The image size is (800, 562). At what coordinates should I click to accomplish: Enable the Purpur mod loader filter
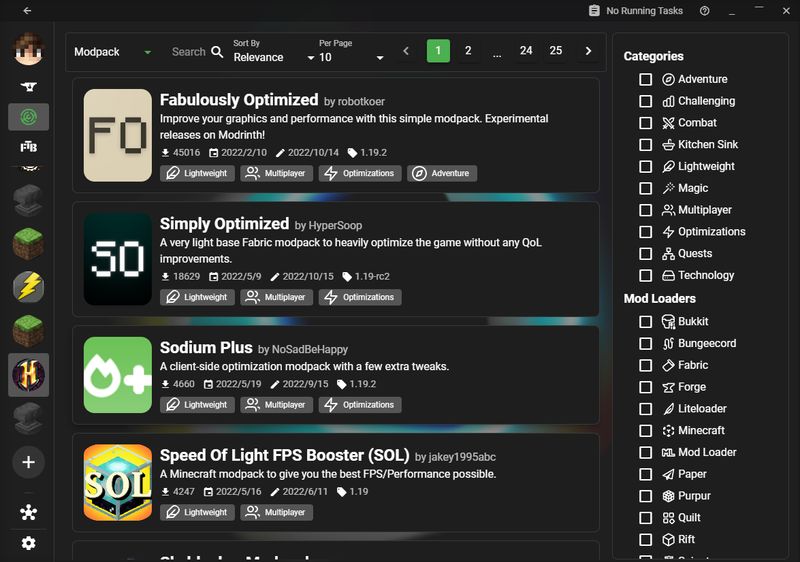(645, 496)
